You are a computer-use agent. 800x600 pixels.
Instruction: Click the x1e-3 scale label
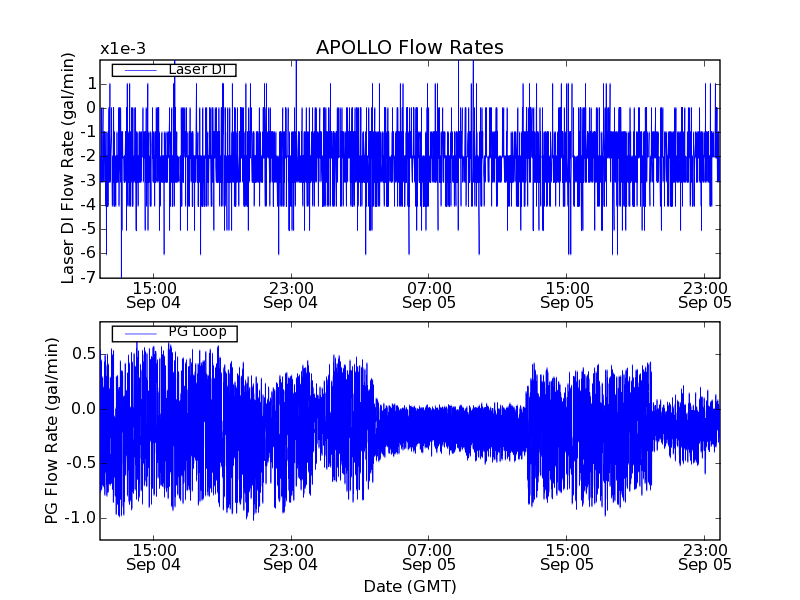[123, 49]
